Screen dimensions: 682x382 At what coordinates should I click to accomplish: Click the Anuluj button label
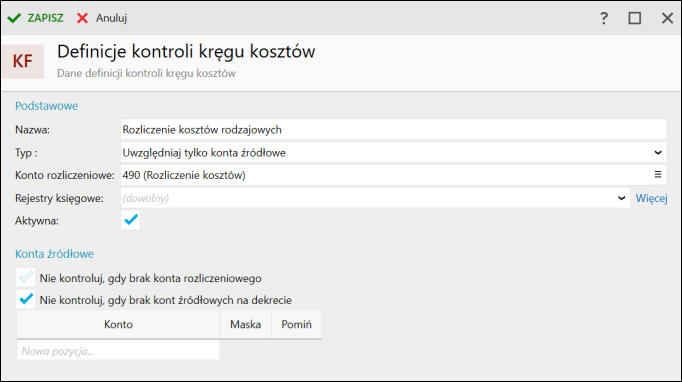tap(111, 18)
